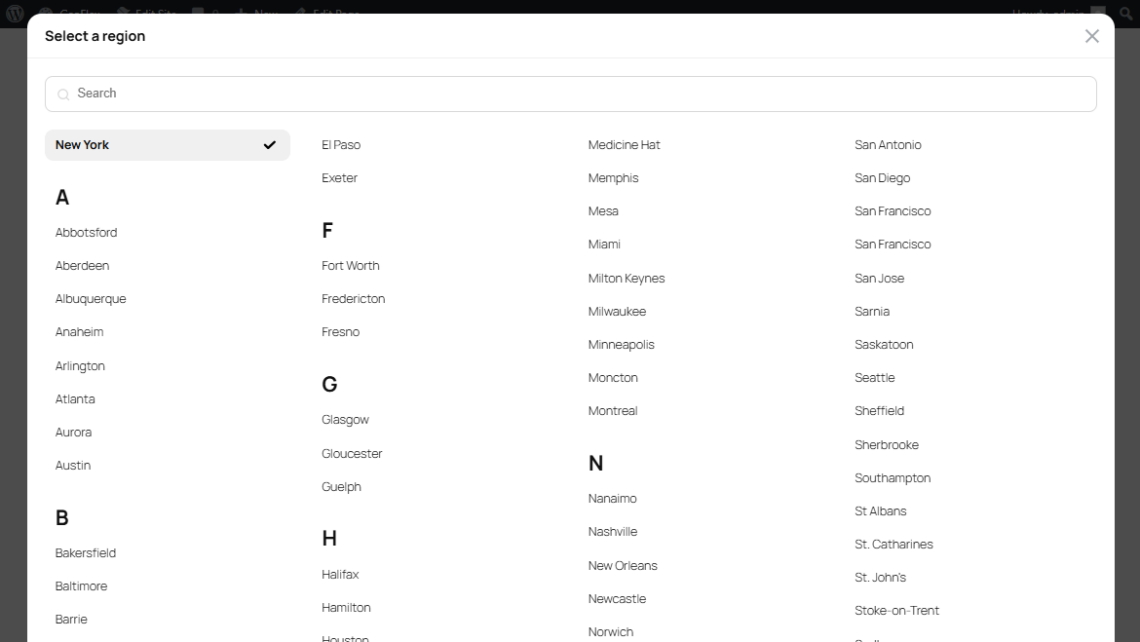1140x642 pixels.
Task: Close the Select a region dialog
Action: (1091, 36)
